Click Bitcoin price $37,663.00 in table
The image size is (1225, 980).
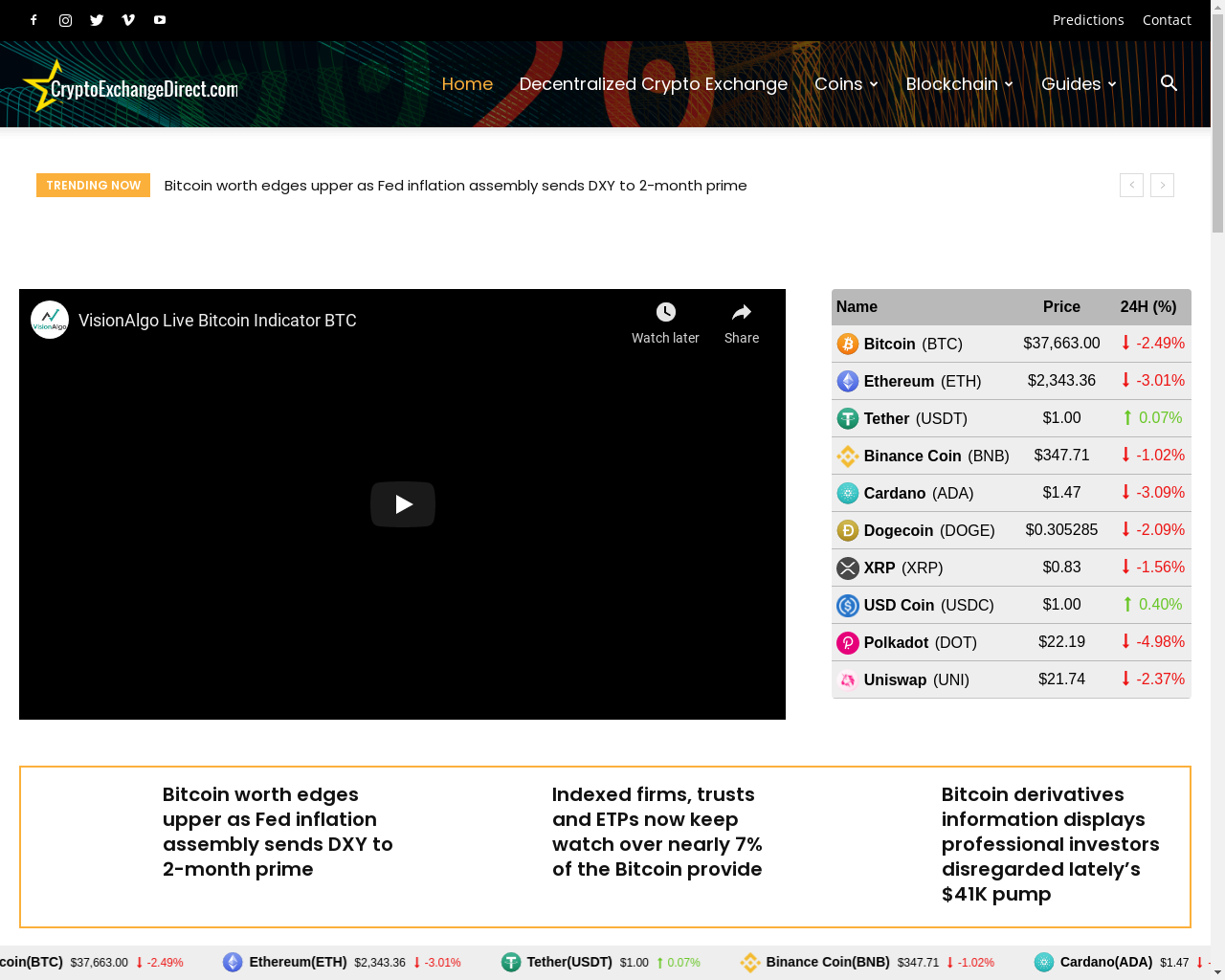(1061, 343)
